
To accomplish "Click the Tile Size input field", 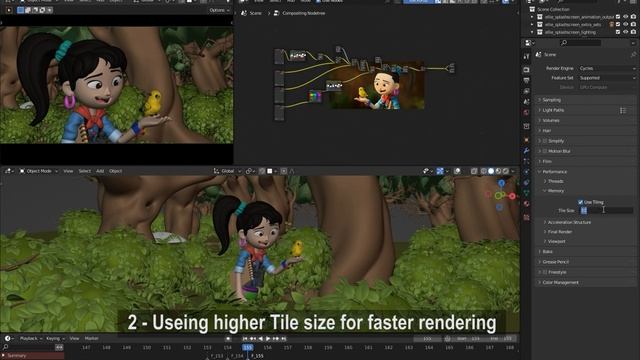I will [x=607, y=211].
